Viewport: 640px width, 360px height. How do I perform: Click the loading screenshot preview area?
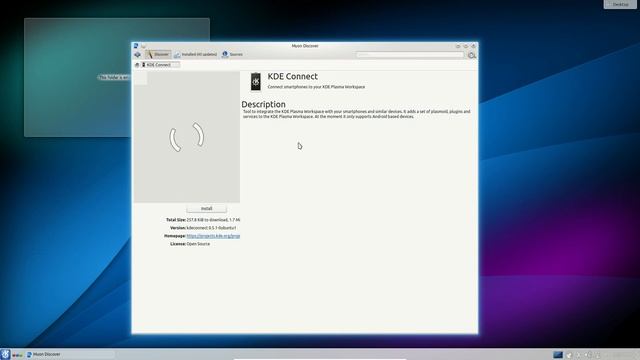point(187,137)
